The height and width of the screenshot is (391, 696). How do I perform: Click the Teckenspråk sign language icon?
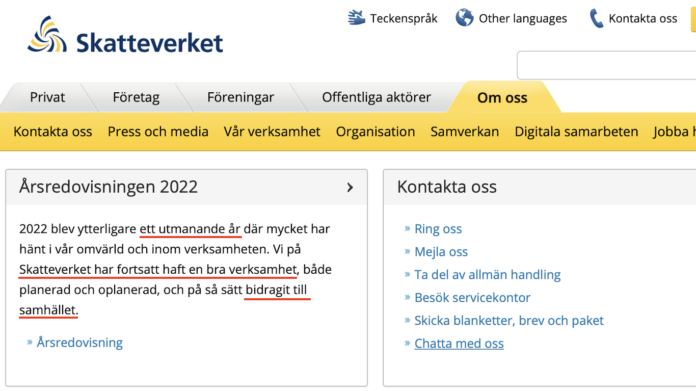click(356, 18)
